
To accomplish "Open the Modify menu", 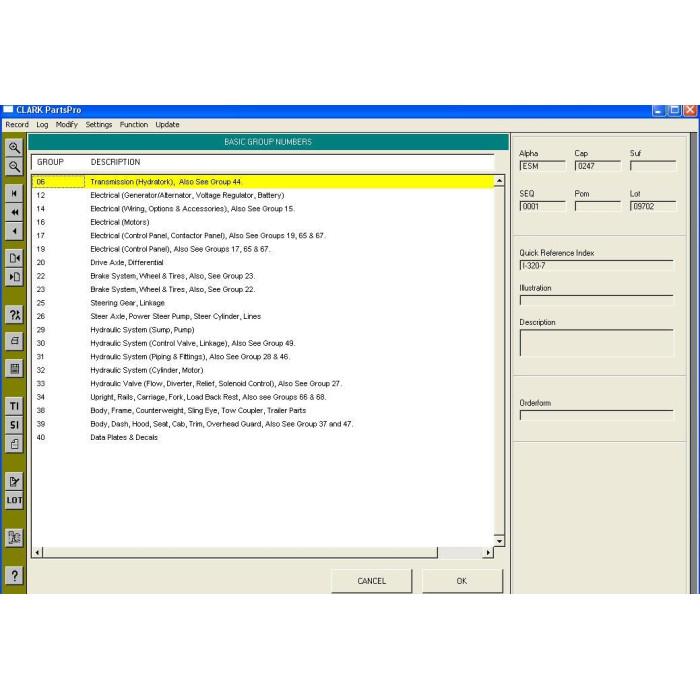I will 67,125.
